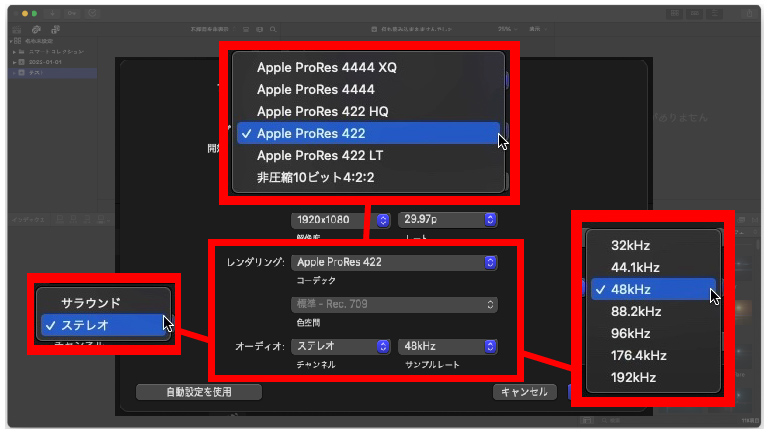Open the viewer display options dropdown
The height and width of the screenshot is (432, 768).
click(x=537, y=29)
